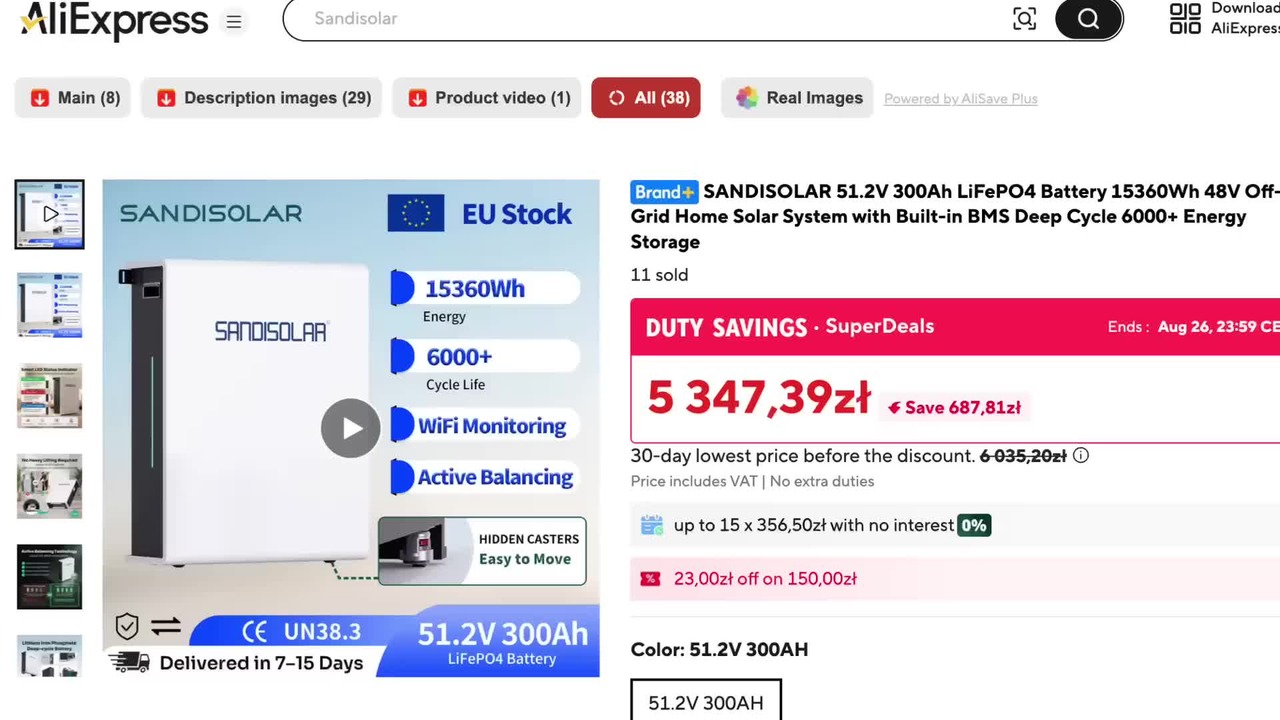Click the All (38) download button
Screen dimensions: 1280x720
tap(646, 98)
